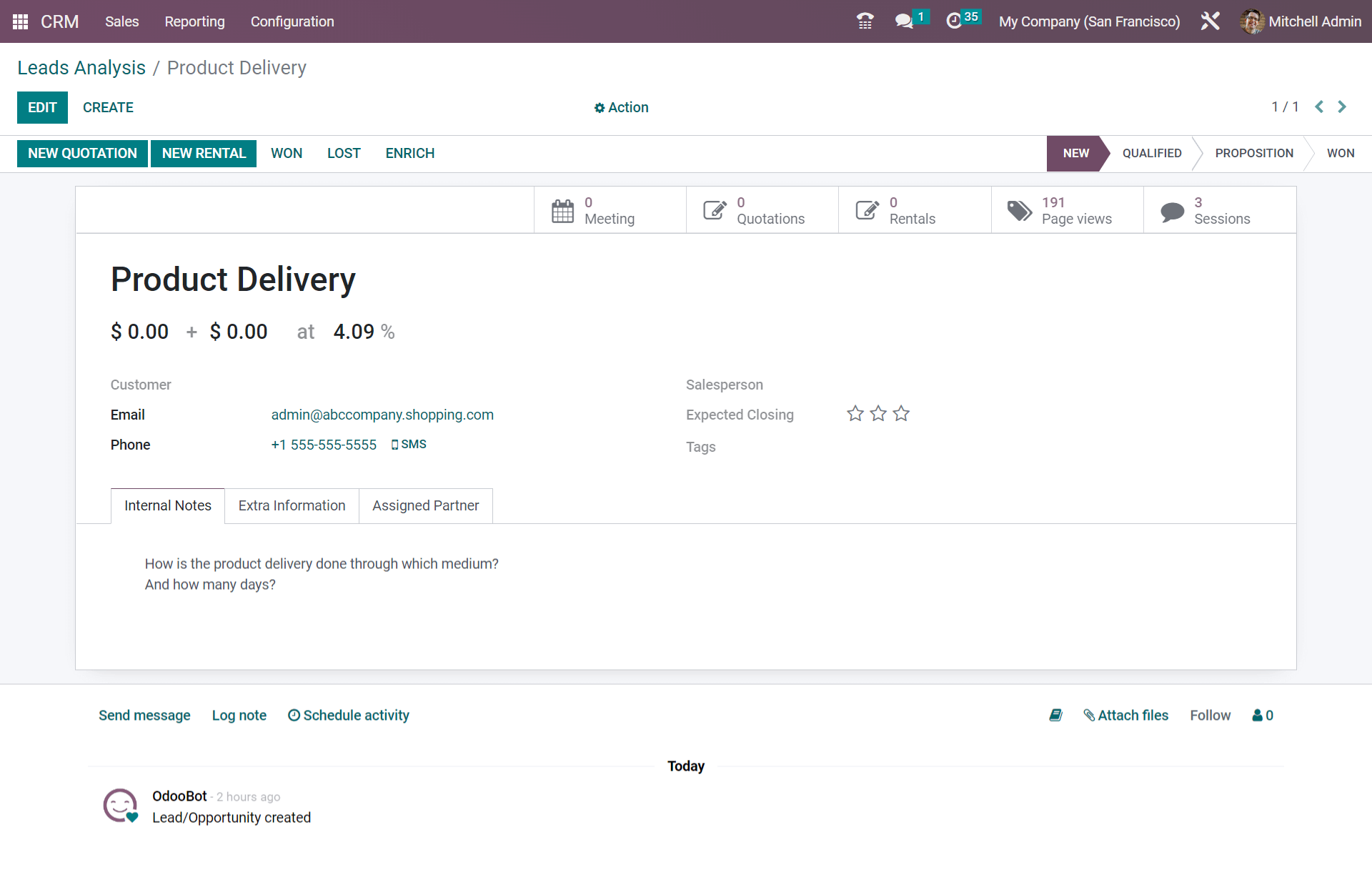The height and width of the screenshot is (890, 1372).
Task: Toggle the second Expected Closing star
Action: coord(878,413)
